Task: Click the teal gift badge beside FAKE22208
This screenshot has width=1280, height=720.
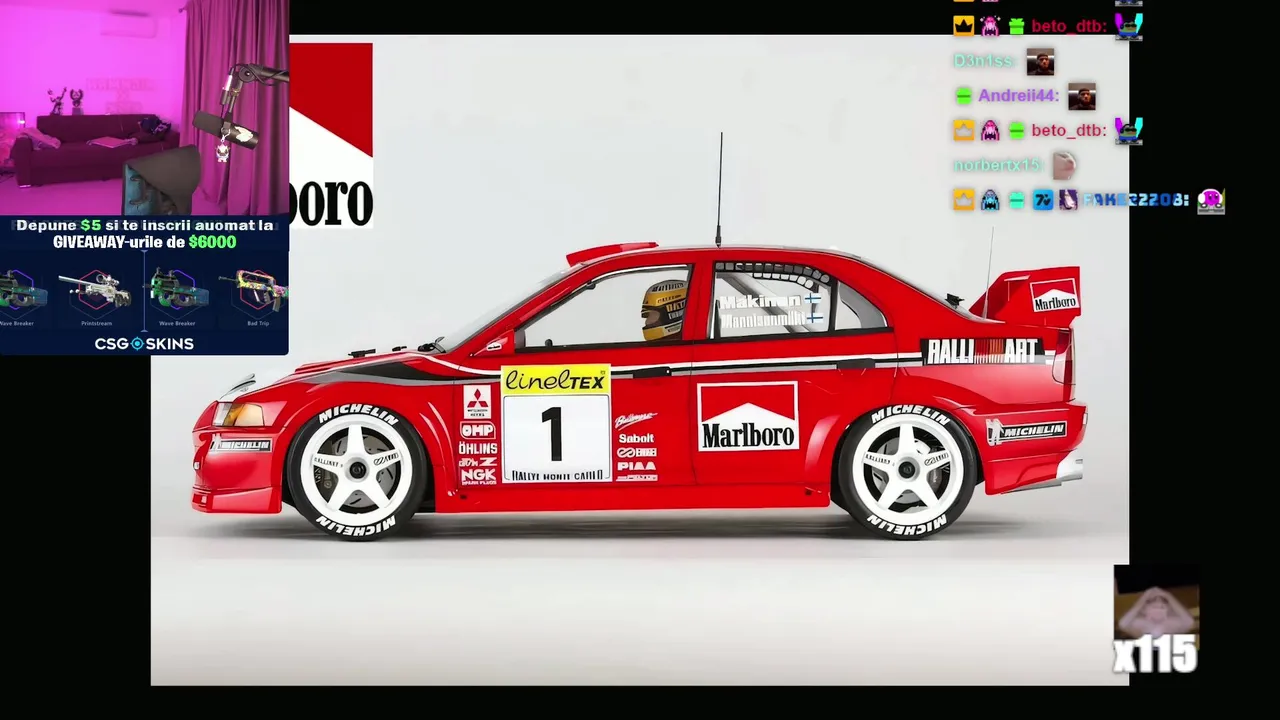Action: (1016, 200)
